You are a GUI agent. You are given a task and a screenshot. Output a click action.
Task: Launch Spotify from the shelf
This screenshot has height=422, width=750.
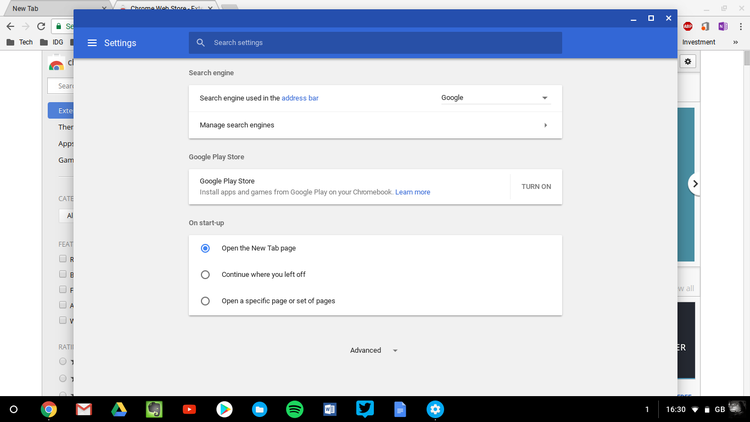click(x=295, y=409)
